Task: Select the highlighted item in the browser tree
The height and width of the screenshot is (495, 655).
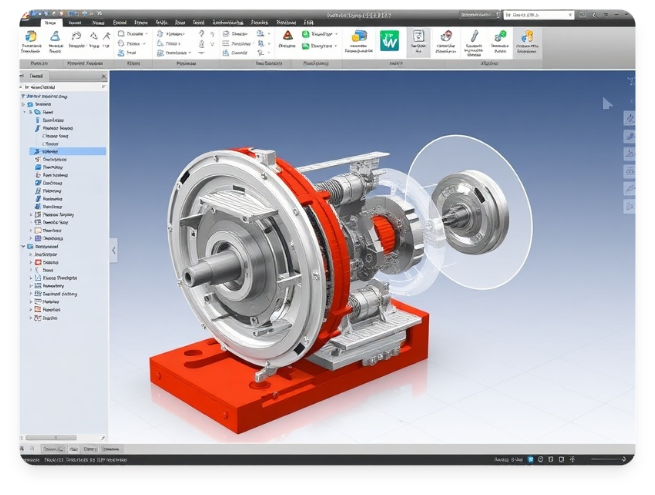Action: click(x=60, y=151)
